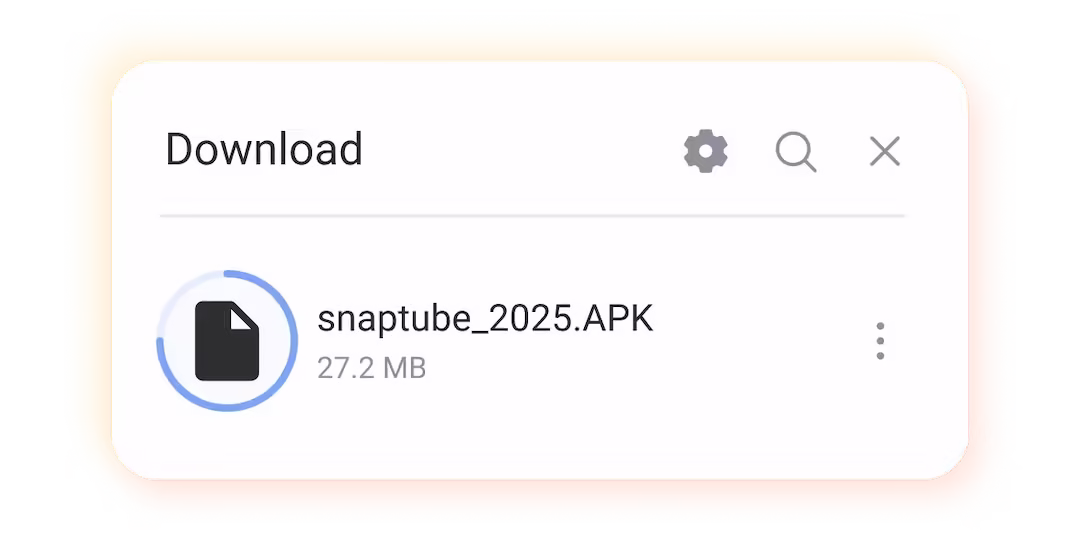This screenshot has width=1080, height=540.
Task: Click the Download panel title
Action: [x=264, y=149]
